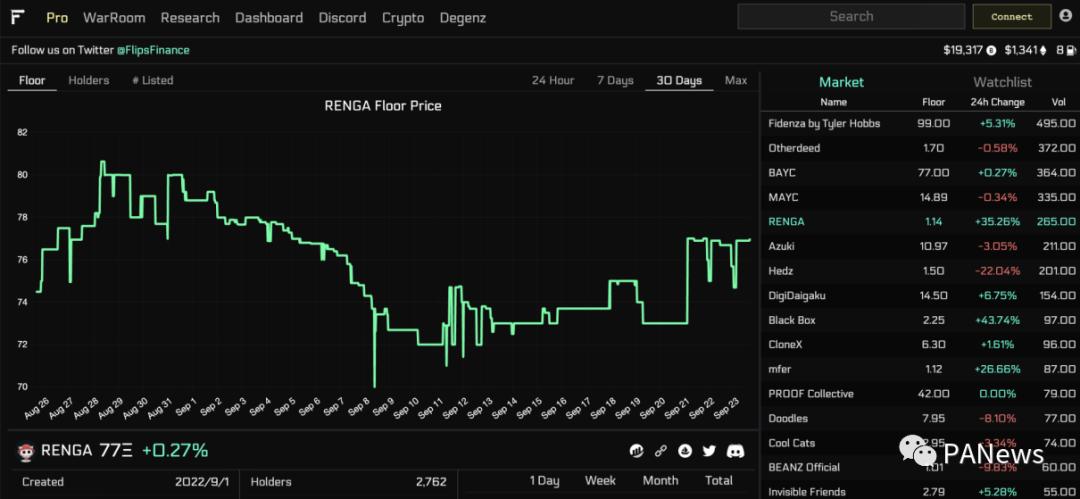Viewport: 1080px width, 499px height.
Task: Go to the Dashboard menu item
Action: pos(268,18)
